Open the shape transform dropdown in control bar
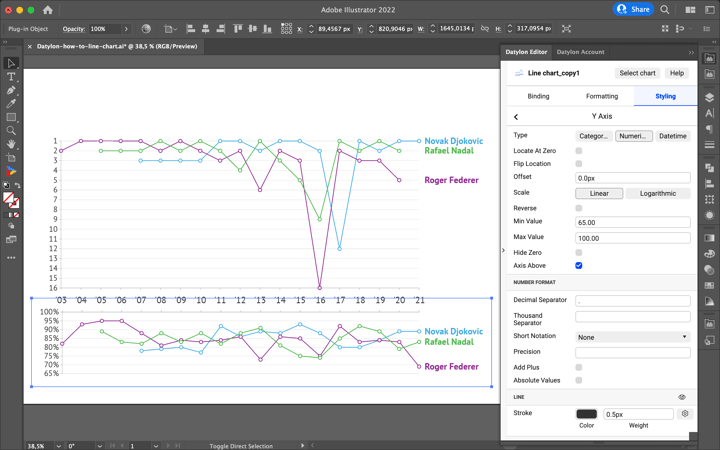The width and height of the screenshot is (720, 450). coord(170,29)
